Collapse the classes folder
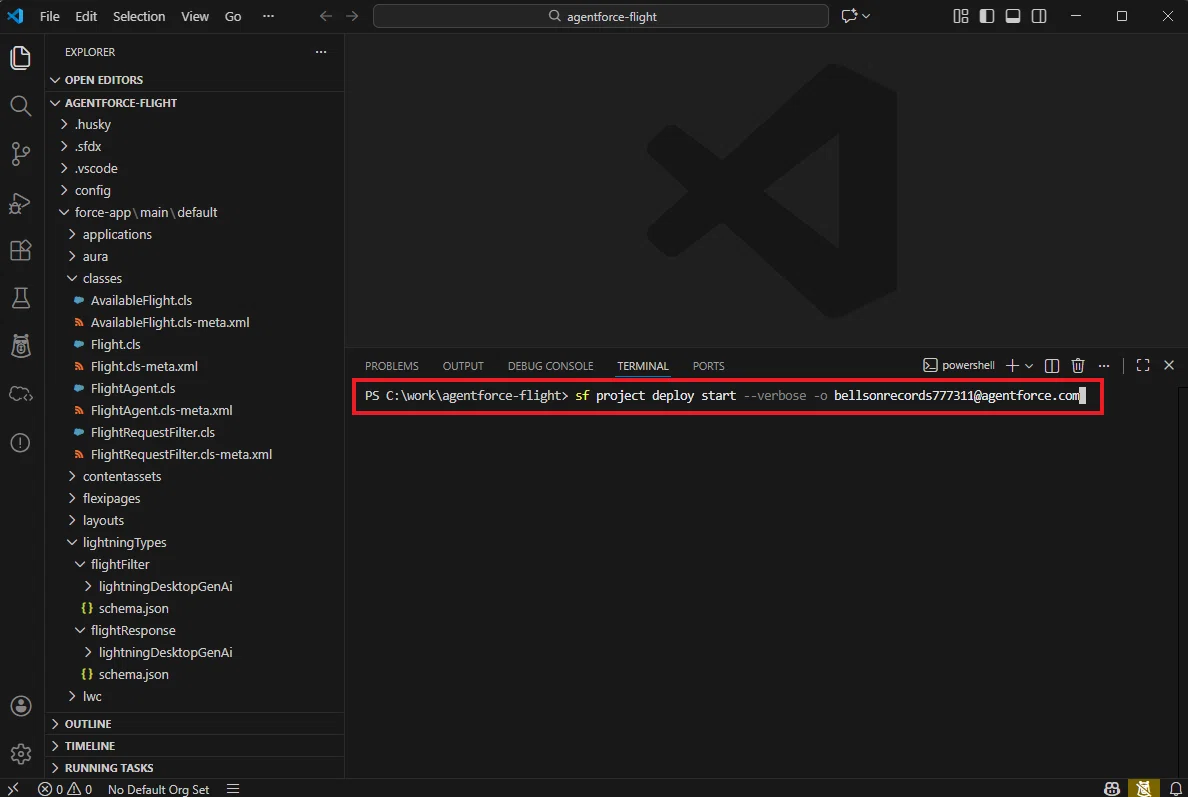Image resolution: width=1188 pixels, height=797 pixels. [x=102, y=278]
